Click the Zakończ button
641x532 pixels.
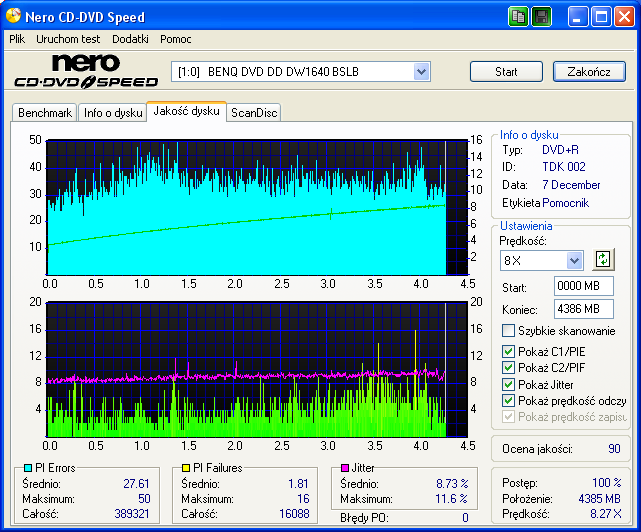tap(589, 72)
